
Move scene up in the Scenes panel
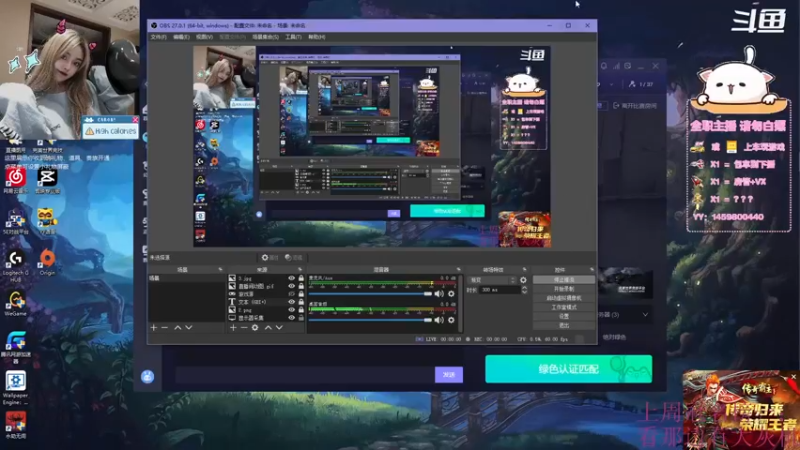(x=178, y=328)
